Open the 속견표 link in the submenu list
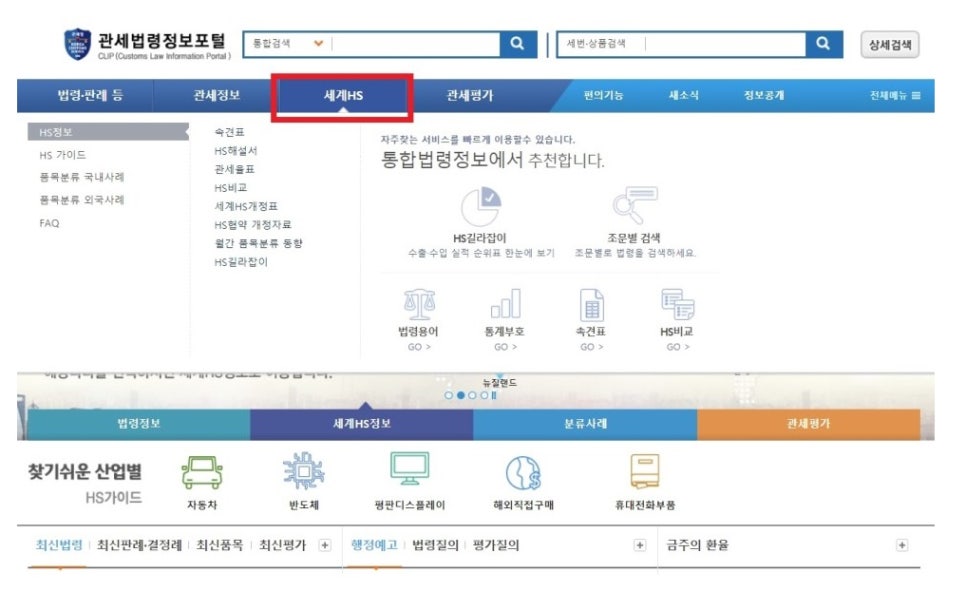 (x=229, y=132)
